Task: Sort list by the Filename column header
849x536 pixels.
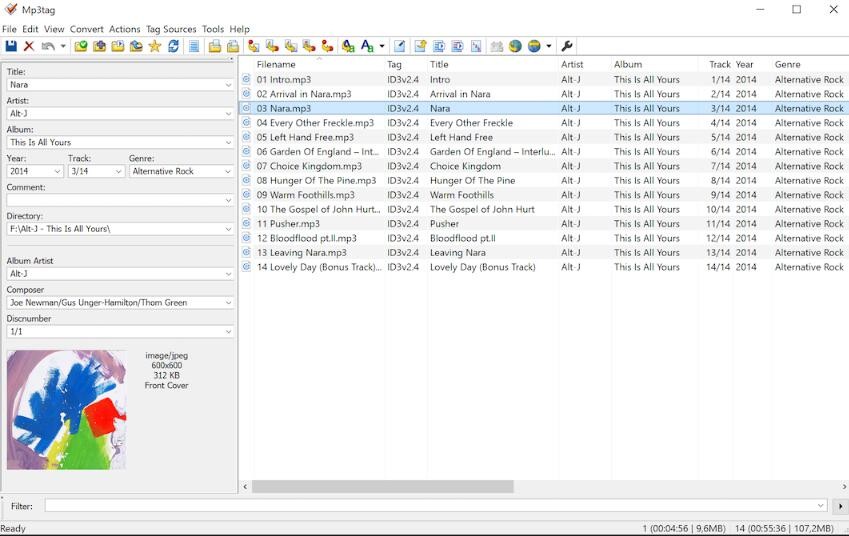Action: (x=276, y=64)
